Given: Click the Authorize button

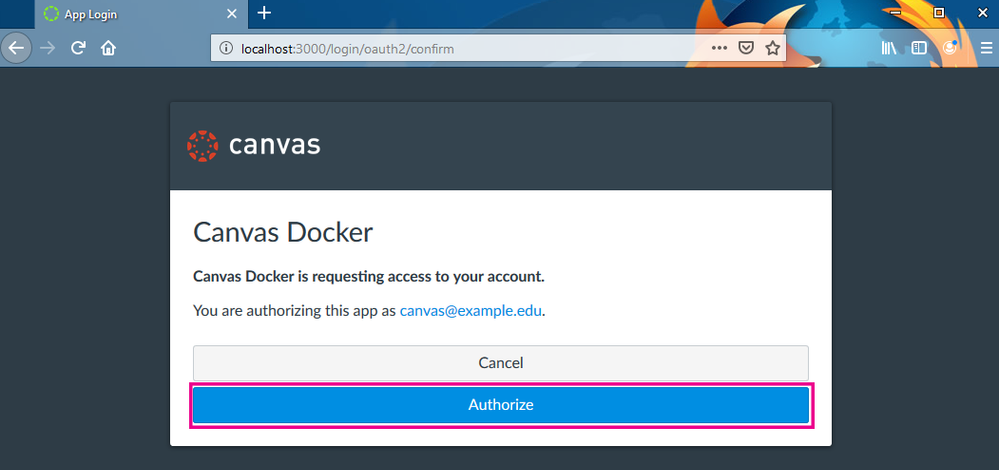Looking at the screenshot, I should 500,405.
